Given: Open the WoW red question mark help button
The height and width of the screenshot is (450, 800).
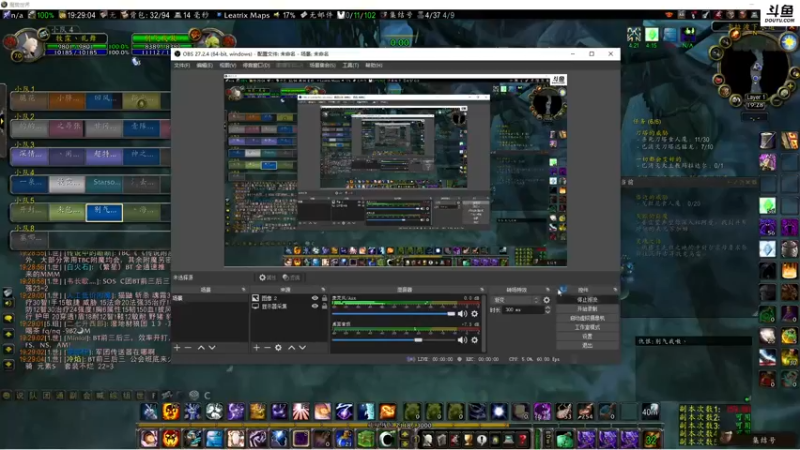Looking at the screenshot, I should (523, 439).
